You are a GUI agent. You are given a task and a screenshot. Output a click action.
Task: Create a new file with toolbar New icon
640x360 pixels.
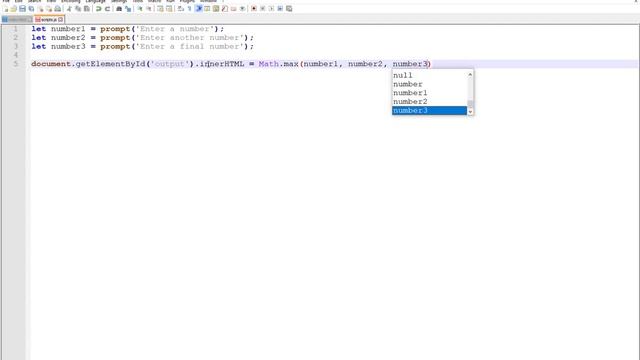(x=5, y=9)
